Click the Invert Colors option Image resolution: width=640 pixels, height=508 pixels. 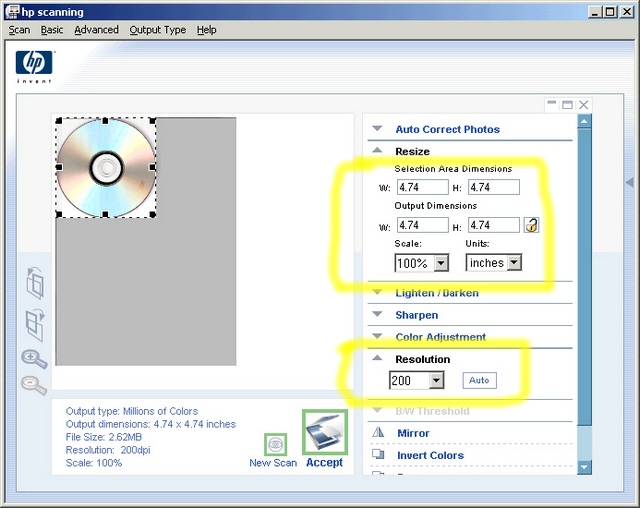click(431, 455)
